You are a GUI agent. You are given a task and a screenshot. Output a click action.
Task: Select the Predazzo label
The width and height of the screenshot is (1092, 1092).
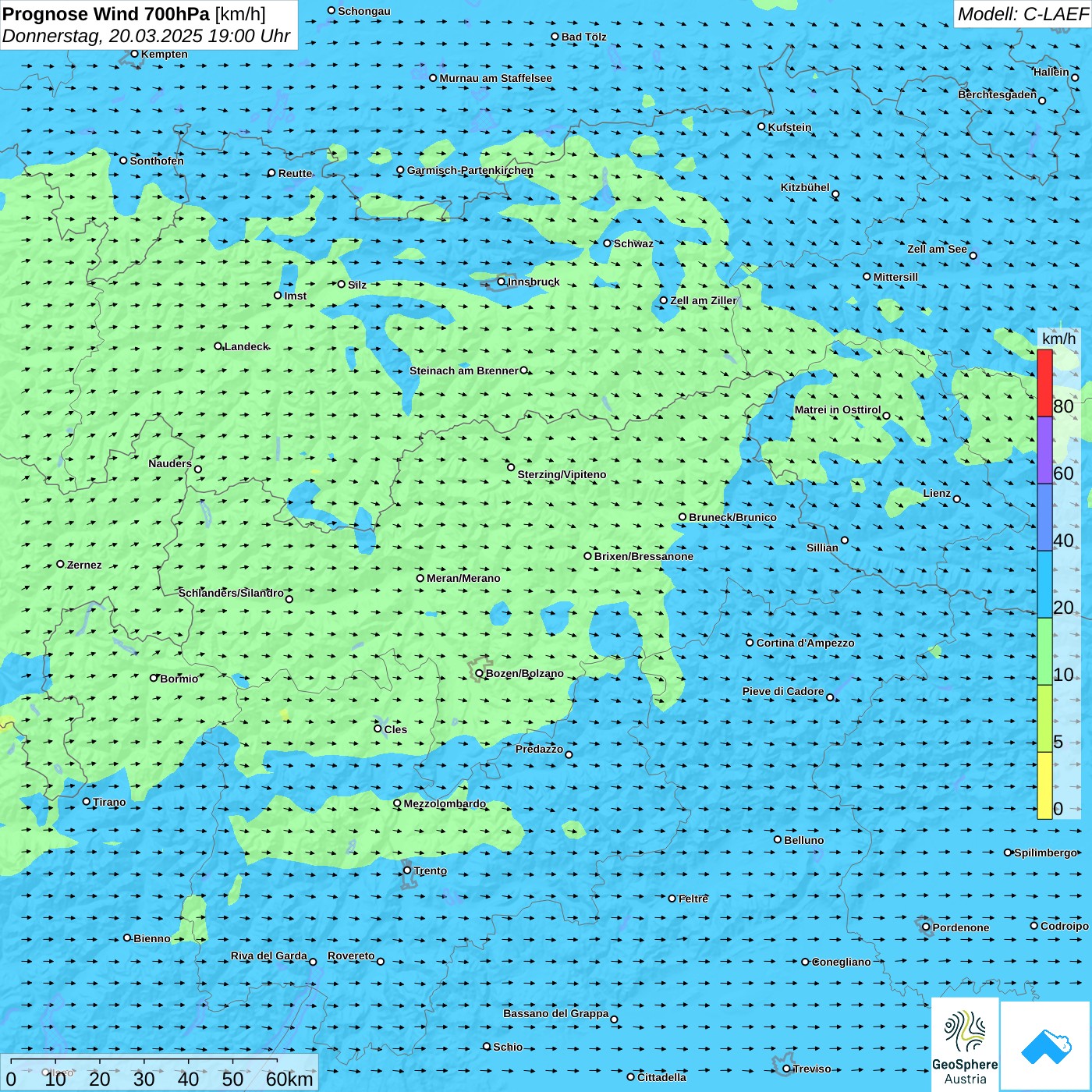(539, 749)
